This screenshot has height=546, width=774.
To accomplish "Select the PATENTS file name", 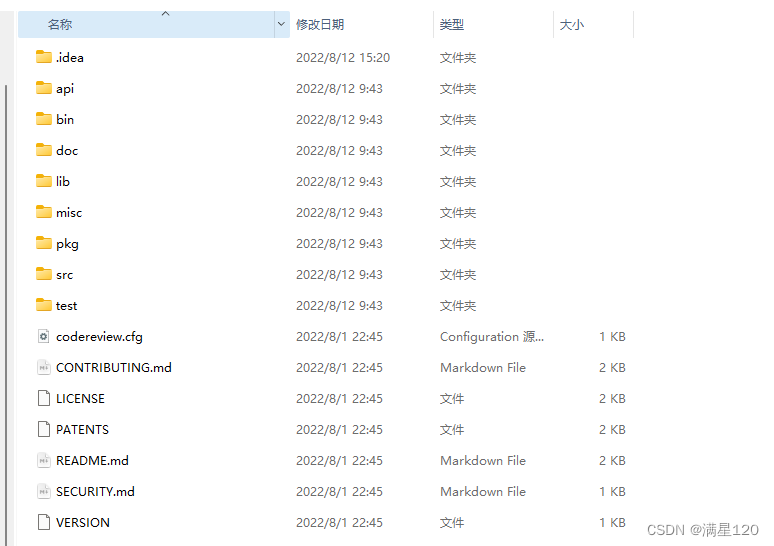I will pos(82,429).
